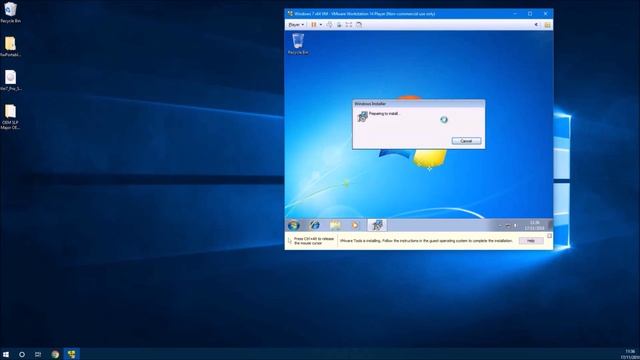Open the guest Recycle Bin icon
The width and height of the screenshot is (640, 360).
pos(298,44)
